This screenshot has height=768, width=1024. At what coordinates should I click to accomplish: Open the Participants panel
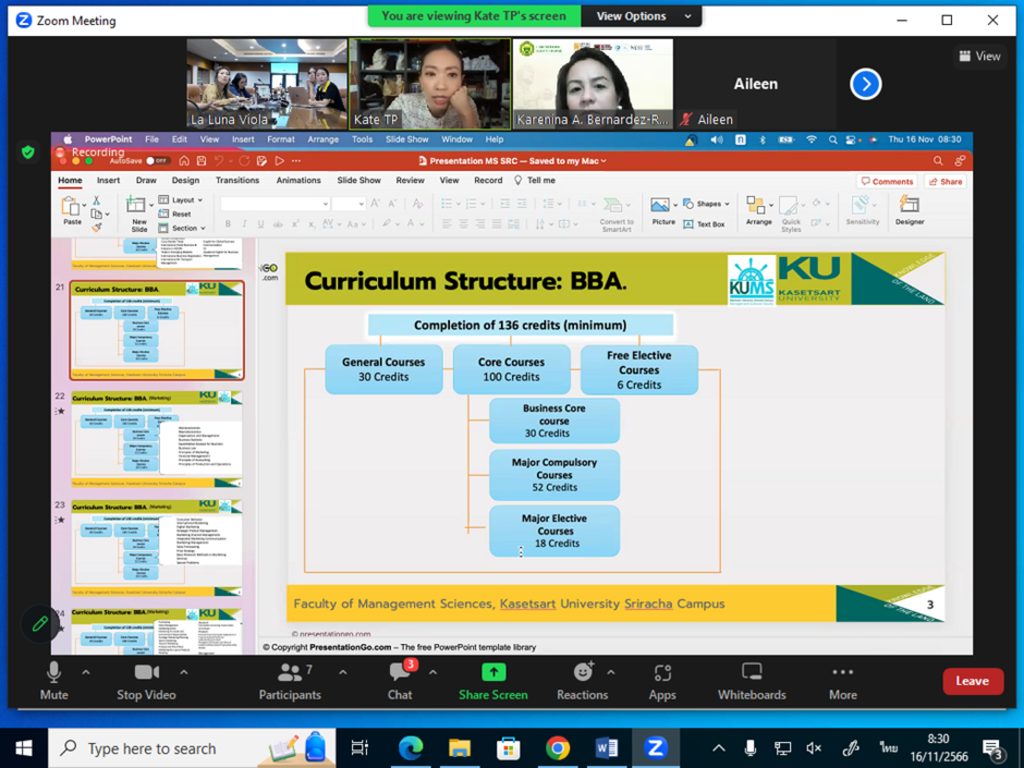tap(290, 681)
